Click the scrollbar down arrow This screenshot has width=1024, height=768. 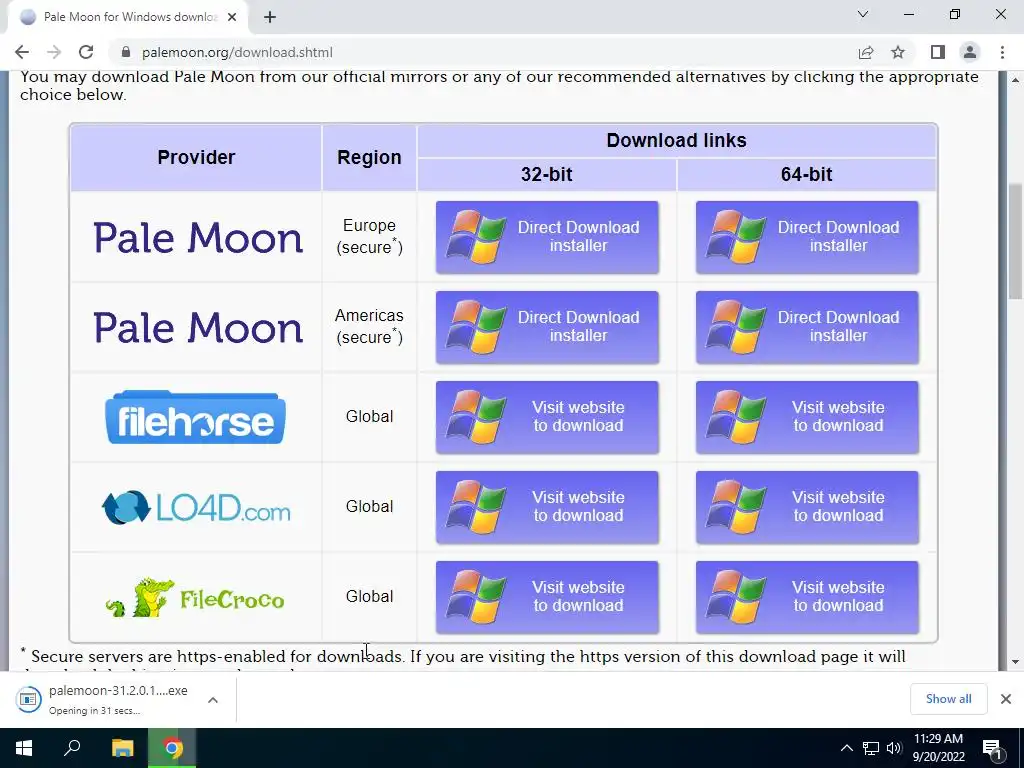pos(1016,662)
